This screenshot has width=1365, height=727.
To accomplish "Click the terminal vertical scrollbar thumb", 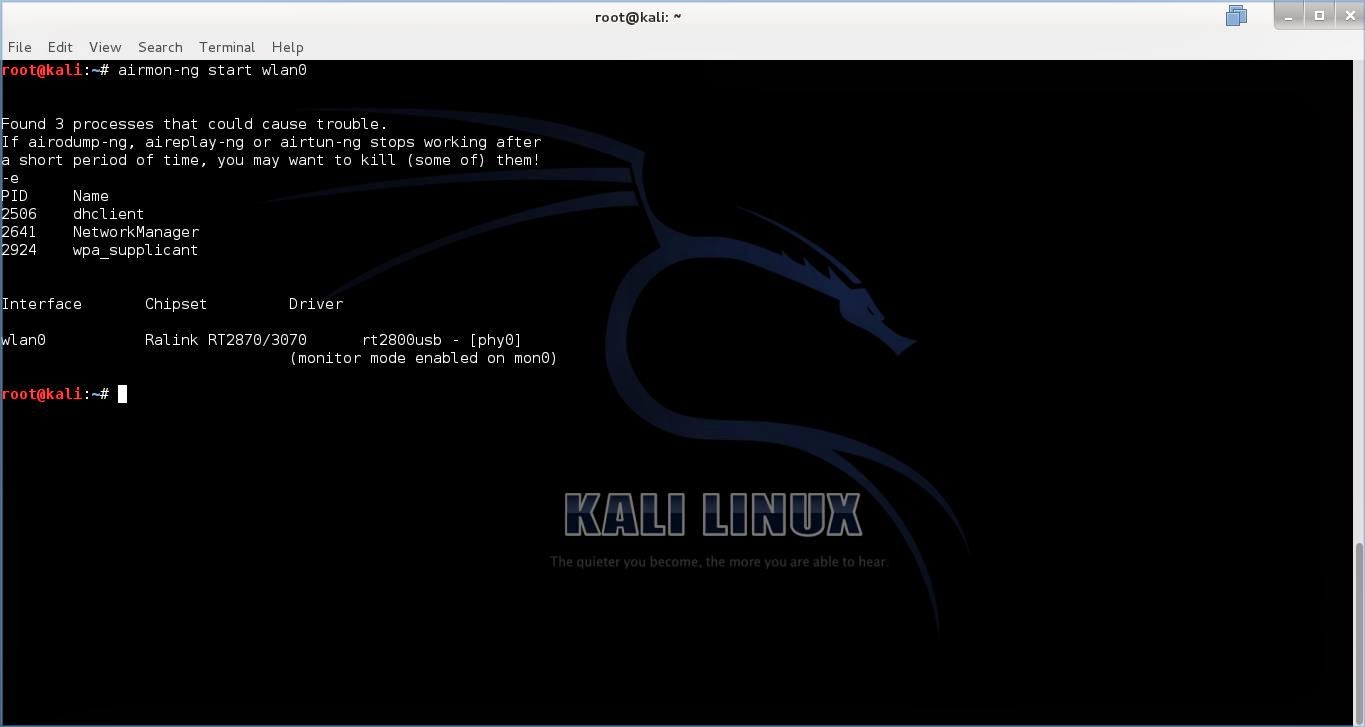I will tap(1359, 633).
